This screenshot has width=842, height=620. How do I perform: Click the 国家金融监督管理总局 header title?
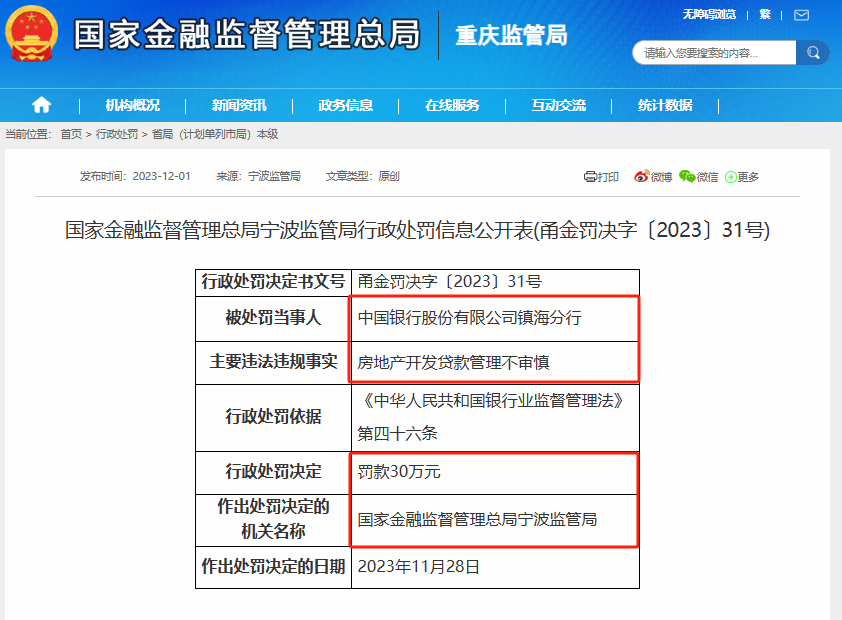click(246, 34)
